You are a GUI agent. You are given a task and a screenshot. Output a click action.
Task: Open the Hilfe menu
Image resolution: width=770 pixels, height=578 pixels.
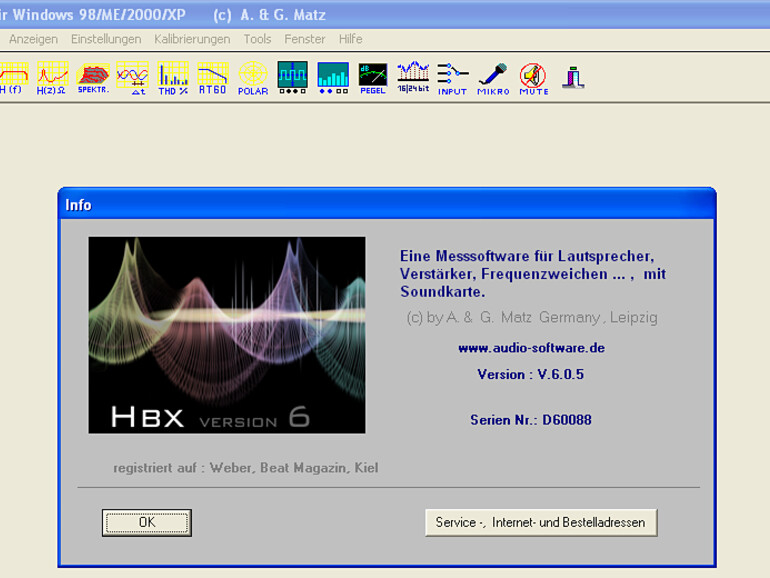click(351, 39)
